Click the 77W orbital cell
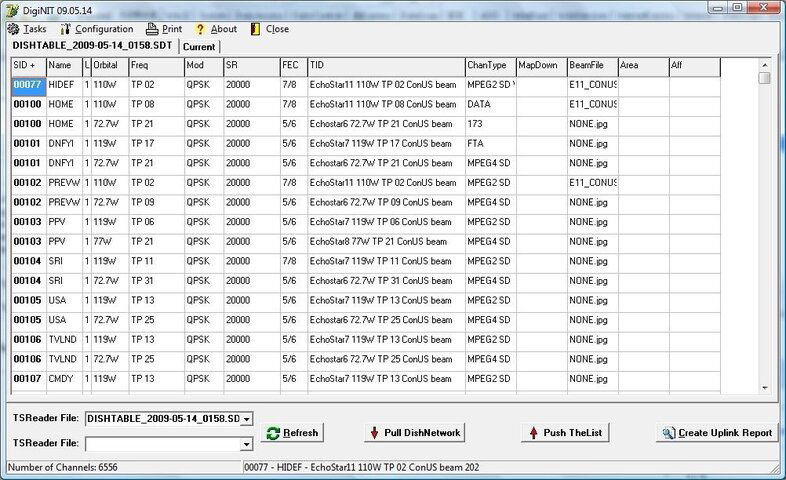 pos(110,242)
